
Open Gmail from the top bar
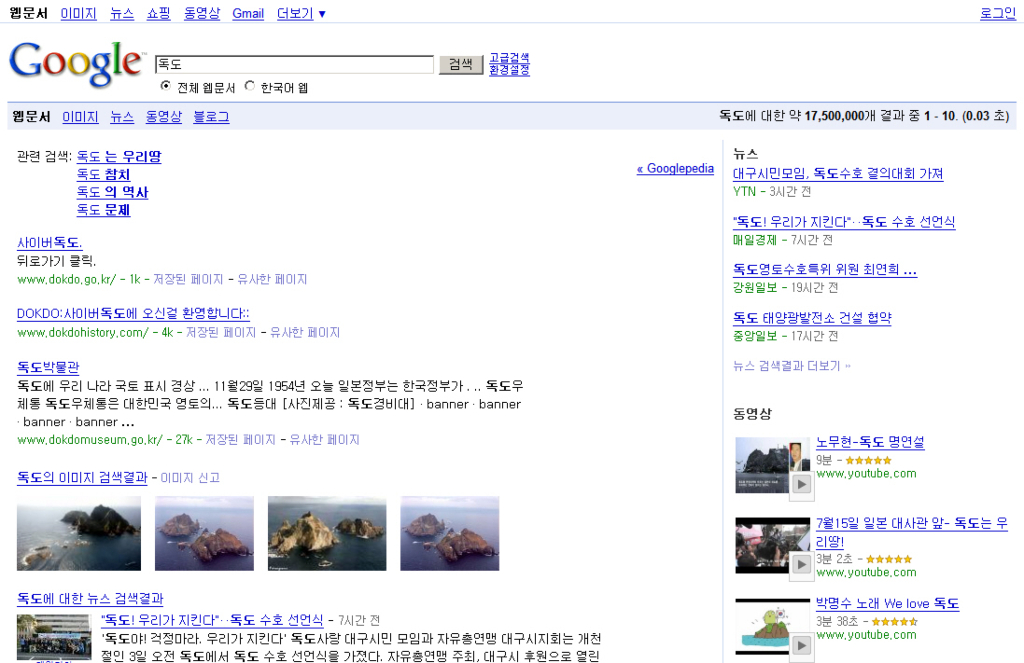point(248,13)
